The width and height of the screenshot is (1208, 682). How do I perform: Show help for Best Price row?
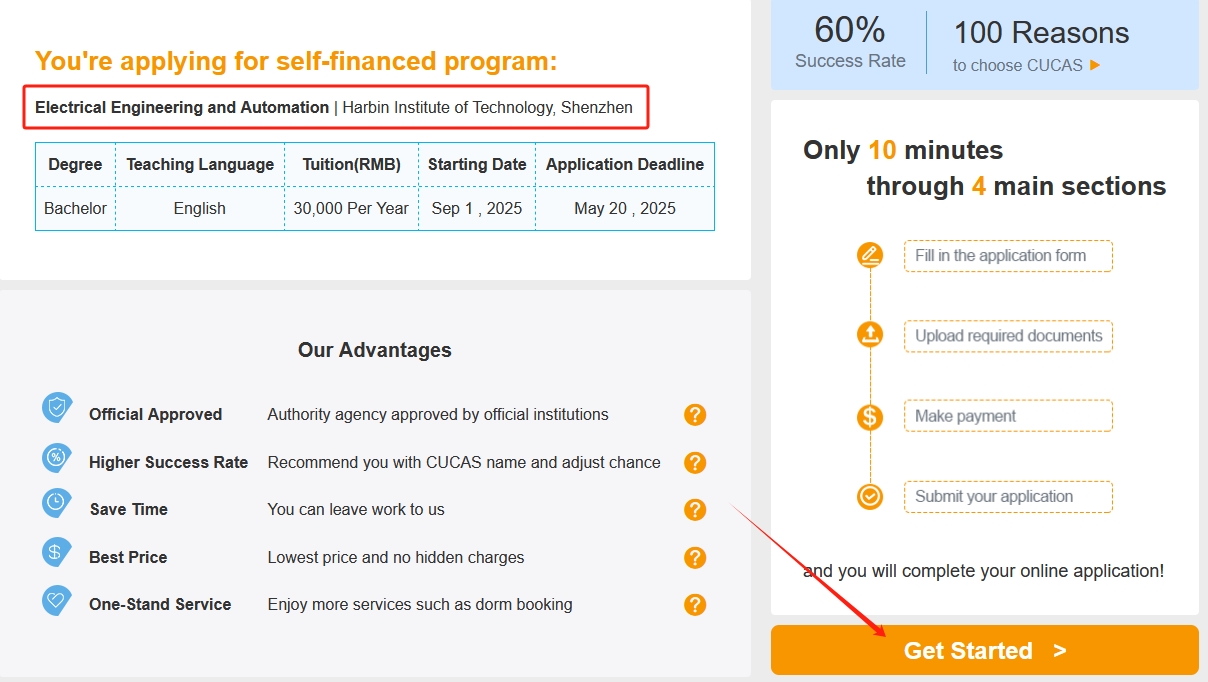695,557
